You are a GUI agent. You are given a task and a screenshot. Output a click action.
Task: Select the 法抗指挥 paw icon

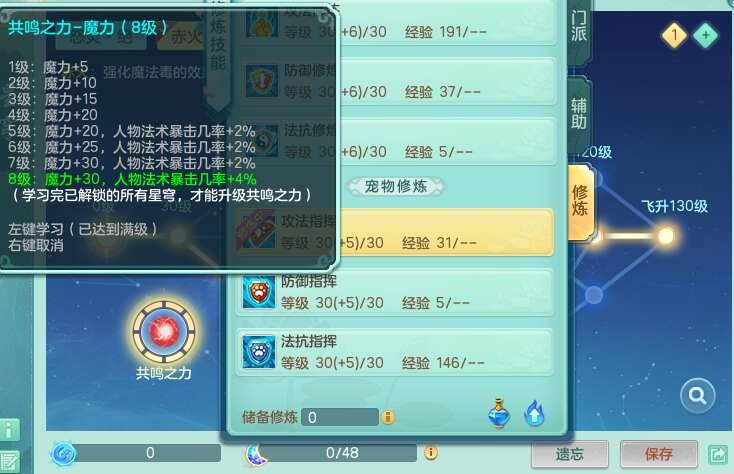259,352
